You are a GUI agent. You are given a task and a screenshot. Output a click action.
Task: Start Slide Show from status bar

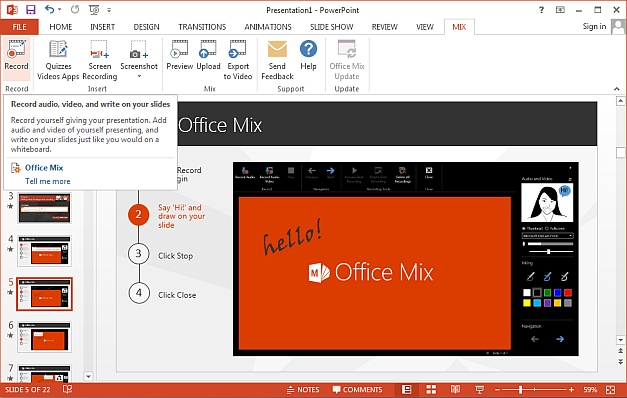tap(479, 389)
